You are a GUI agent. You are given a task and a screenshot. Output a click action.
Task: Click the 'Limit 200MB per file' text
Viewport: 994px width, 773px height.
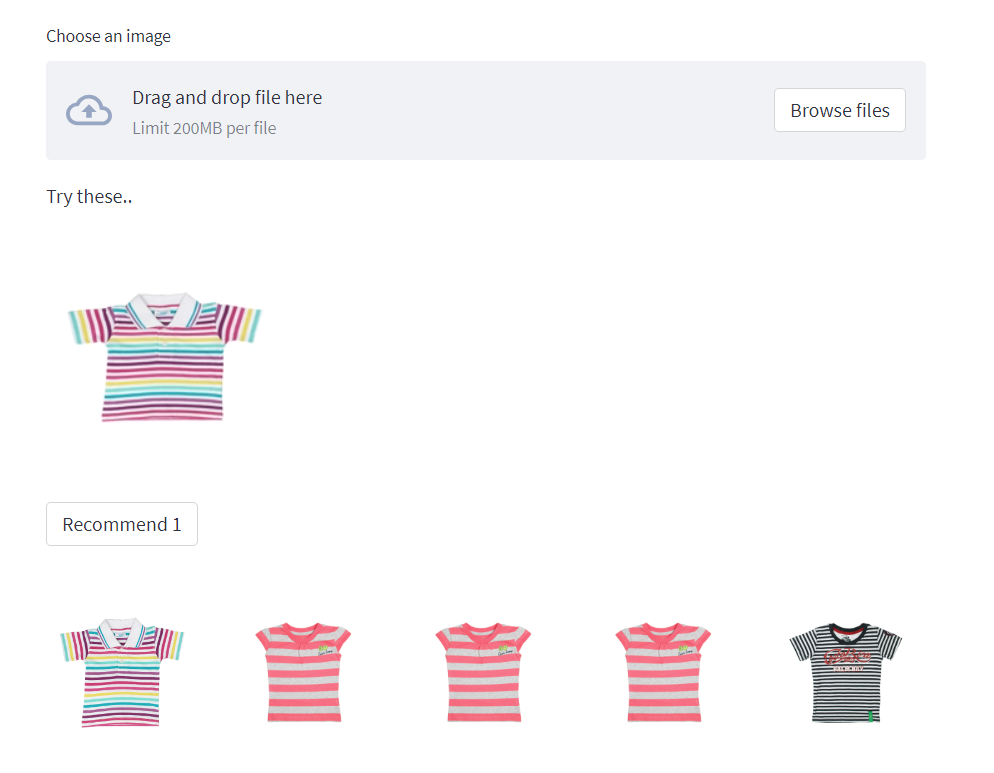coord(204,128)
